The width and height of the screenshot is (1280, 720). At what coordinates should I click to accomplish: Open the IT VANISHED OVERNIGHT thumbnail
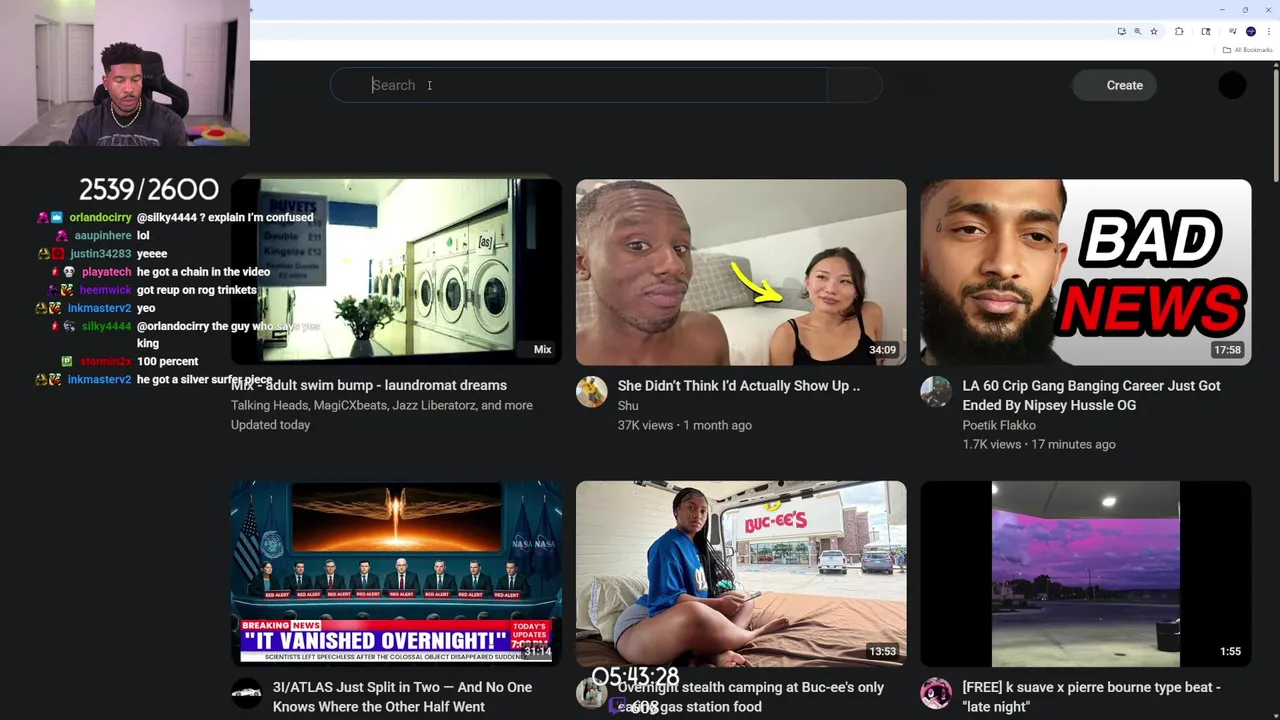396,574
